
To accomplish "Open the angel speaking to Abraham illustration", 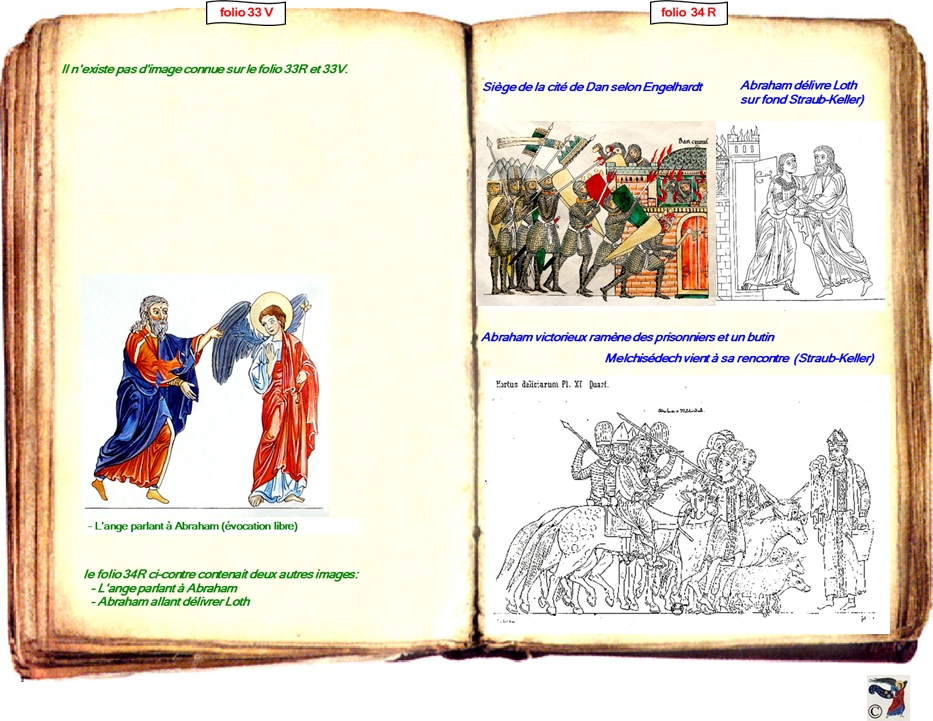I will pos(205,395).
